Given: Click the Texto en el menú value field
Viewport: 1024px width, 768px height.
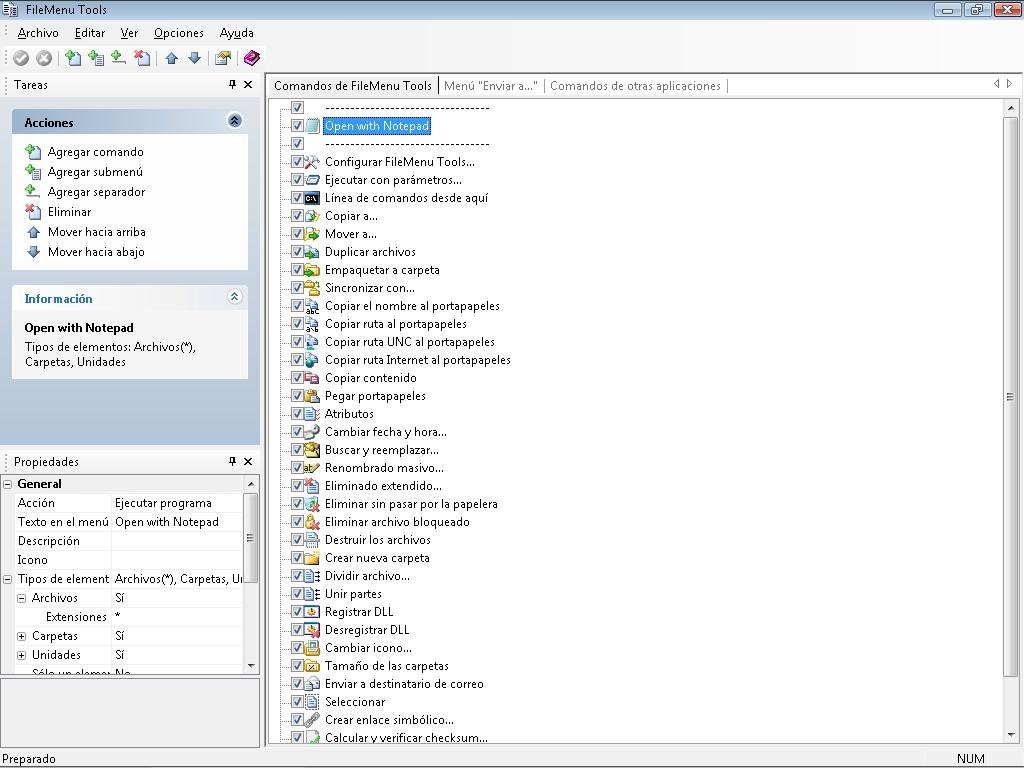Looking at the screenshot, I should coord(178,522).
